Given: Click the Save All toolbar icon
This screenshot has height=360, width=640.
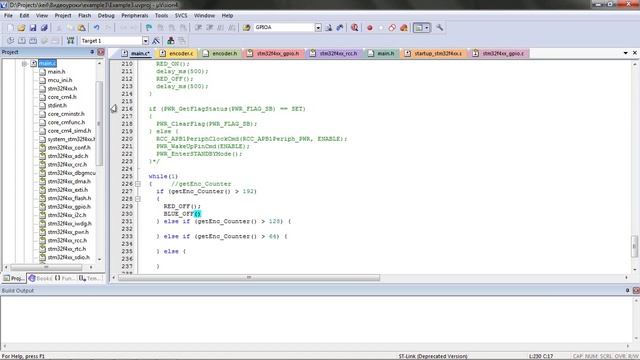Looking at the screenshot, I should point(44,28).
